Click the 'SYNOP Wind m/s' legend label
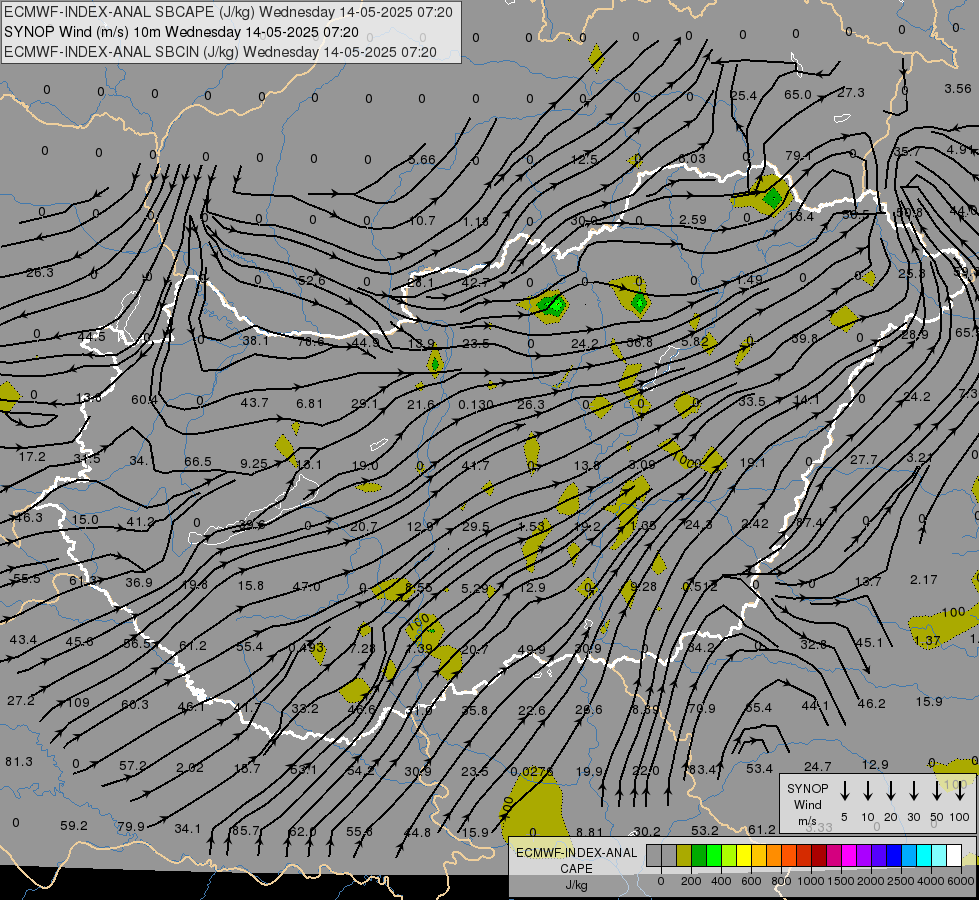The height and width of the screenshot is (900, 979). click(x=807, y=804)
